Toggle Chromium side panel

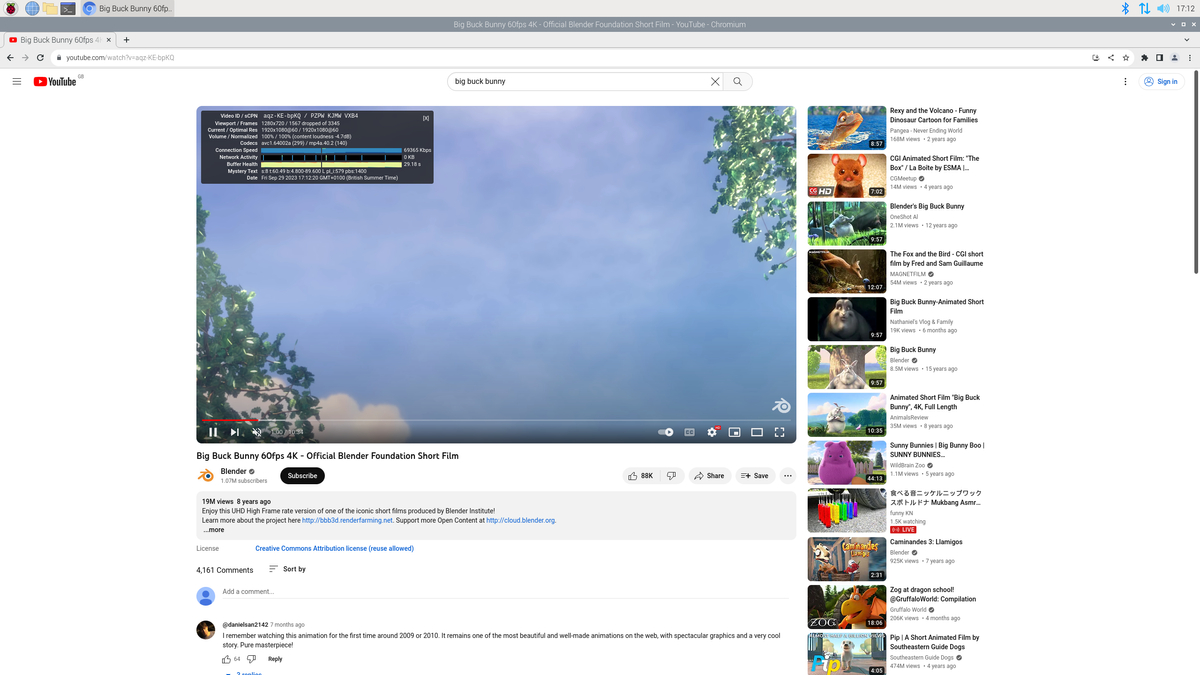(x=1159, y=57)
